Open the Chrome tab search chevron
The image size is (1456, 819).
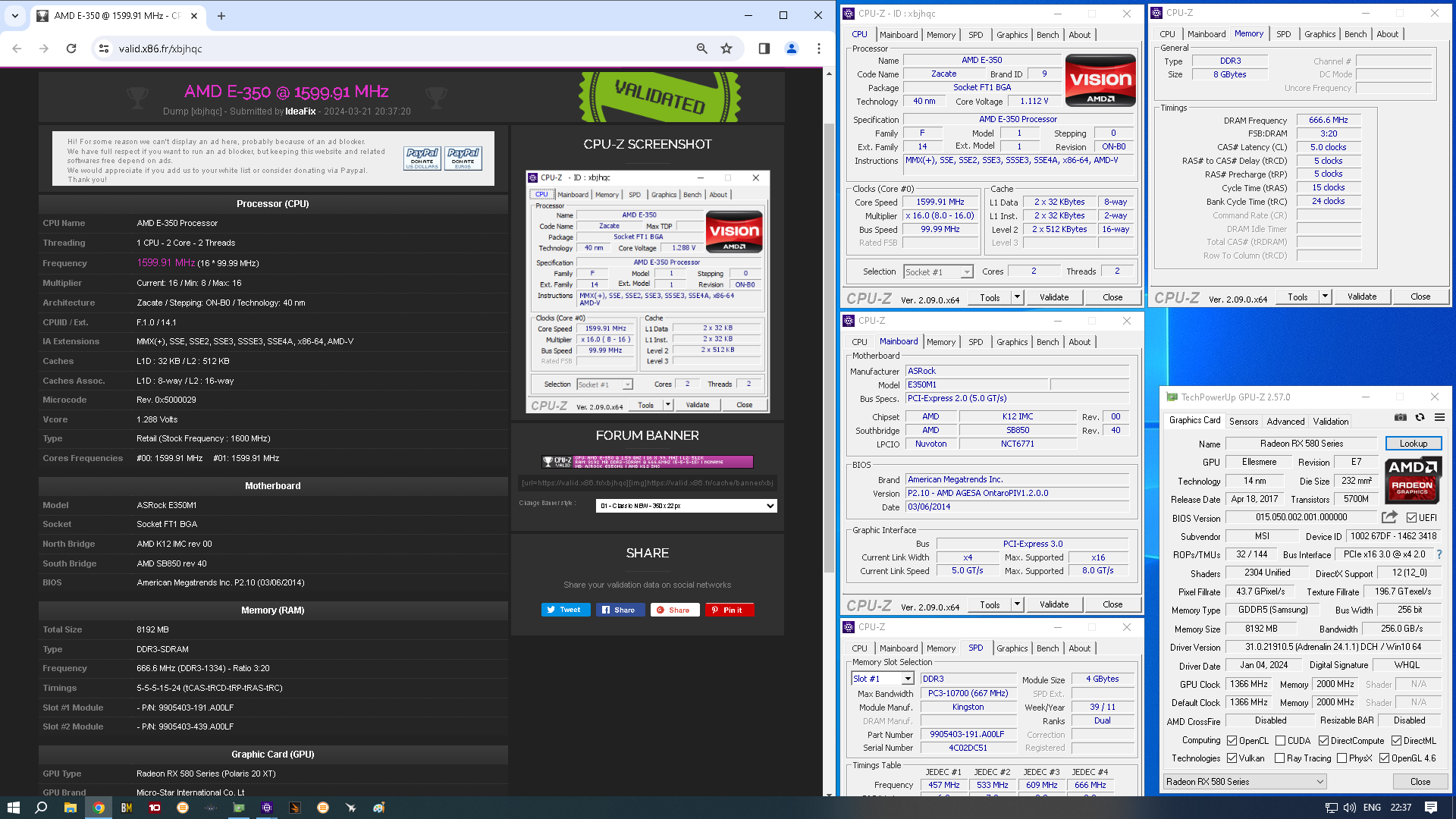(15, 15)
